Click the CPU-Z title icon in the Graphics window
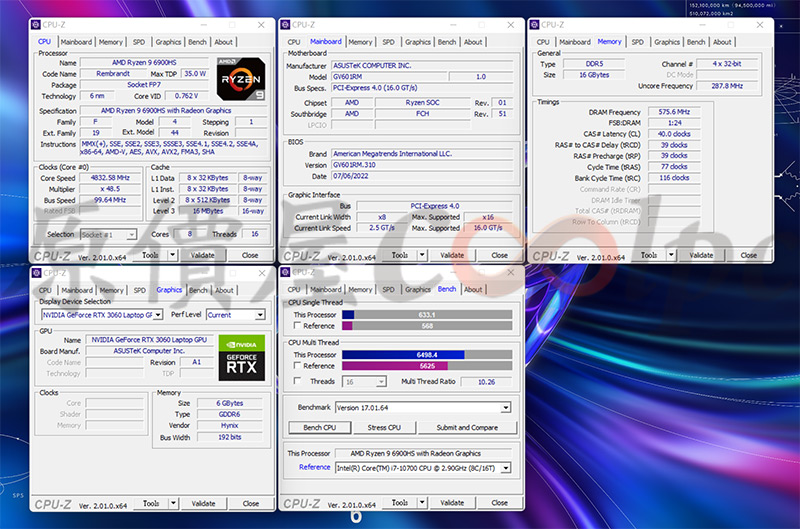The width and height of the screenshot is (800, 529). click(37, 273)
